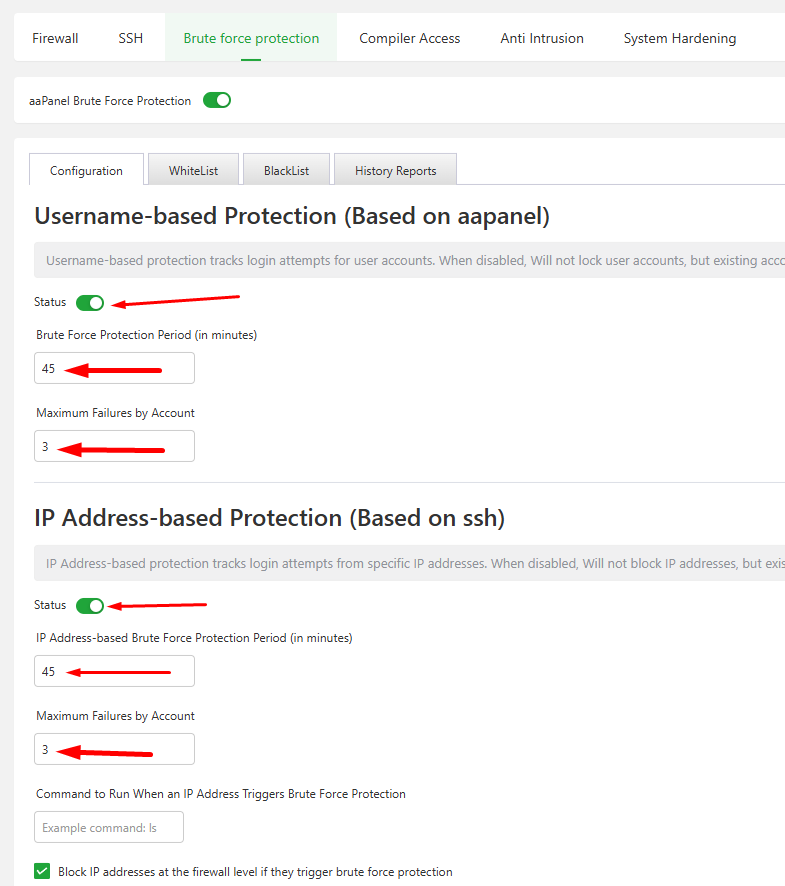Uncheck Block IP addresses at firewall level

42,871
